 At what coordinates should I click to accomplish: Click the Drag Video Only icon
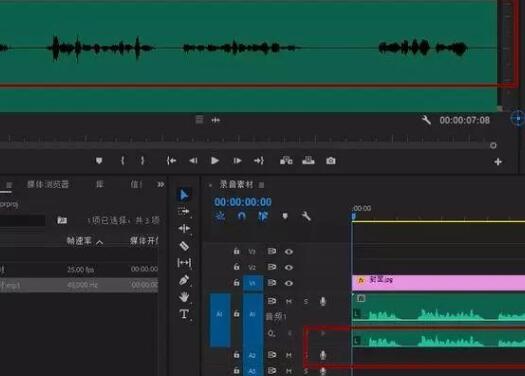[199, 120]
